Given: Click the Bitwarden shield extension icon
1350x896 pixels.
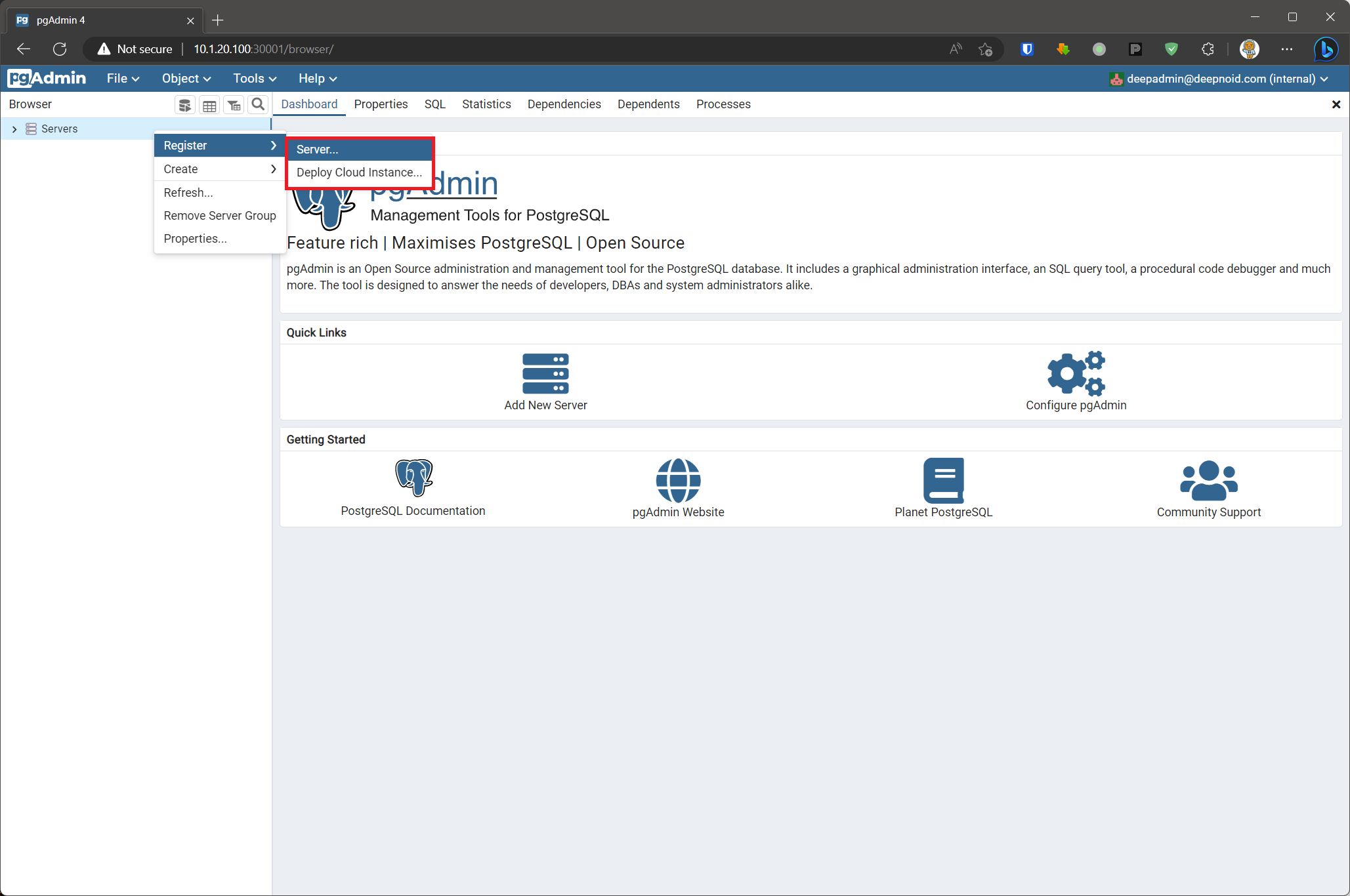Looking at the screenshot, I should (x=1027, y=49).
